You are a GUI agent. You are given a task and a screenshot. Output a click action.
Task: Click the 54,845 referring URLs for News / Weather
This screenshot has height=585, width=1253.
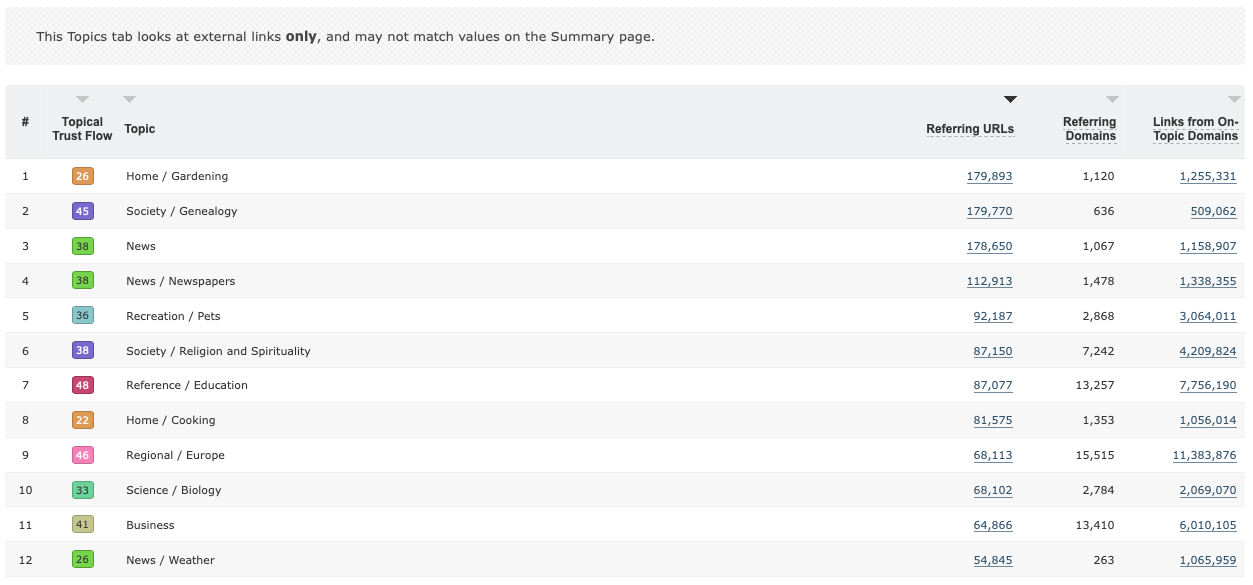tap(993, 560)
